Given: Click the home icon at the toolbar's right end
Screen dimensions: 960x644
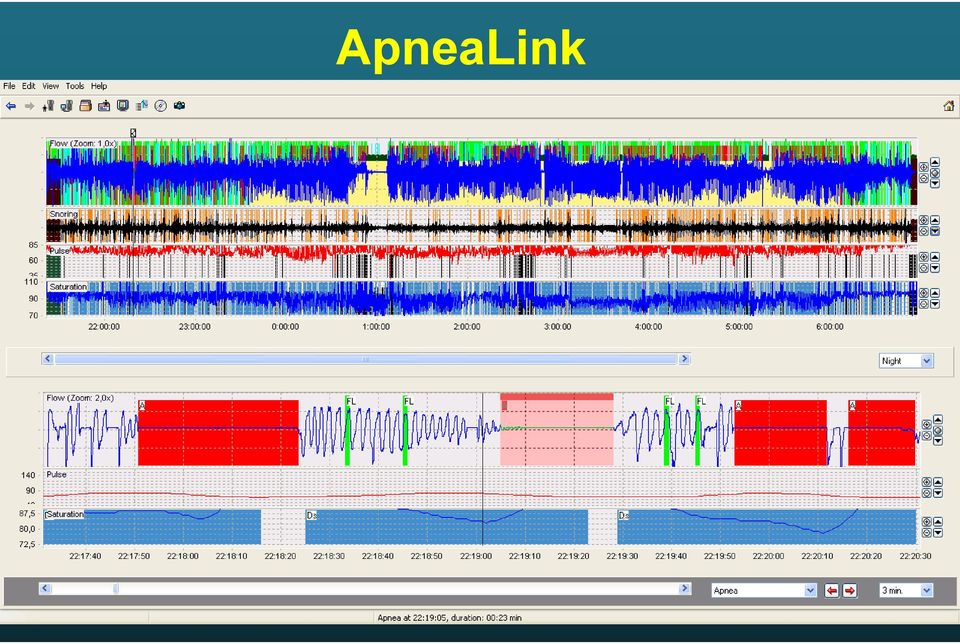Looking at the screenshot, I should point(948,106).
